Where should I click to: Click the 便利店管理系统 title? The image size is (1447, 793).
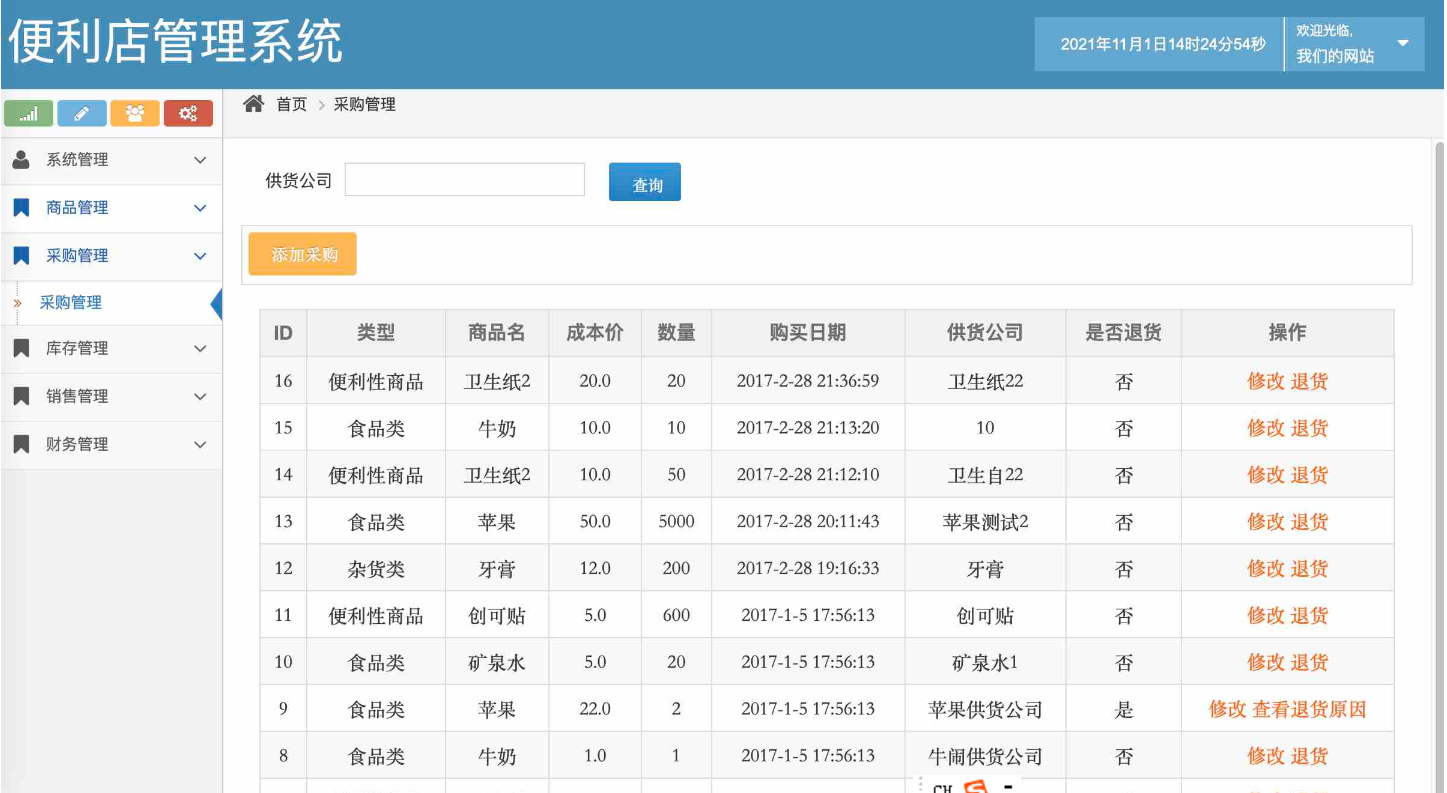(x=175, y=42)
